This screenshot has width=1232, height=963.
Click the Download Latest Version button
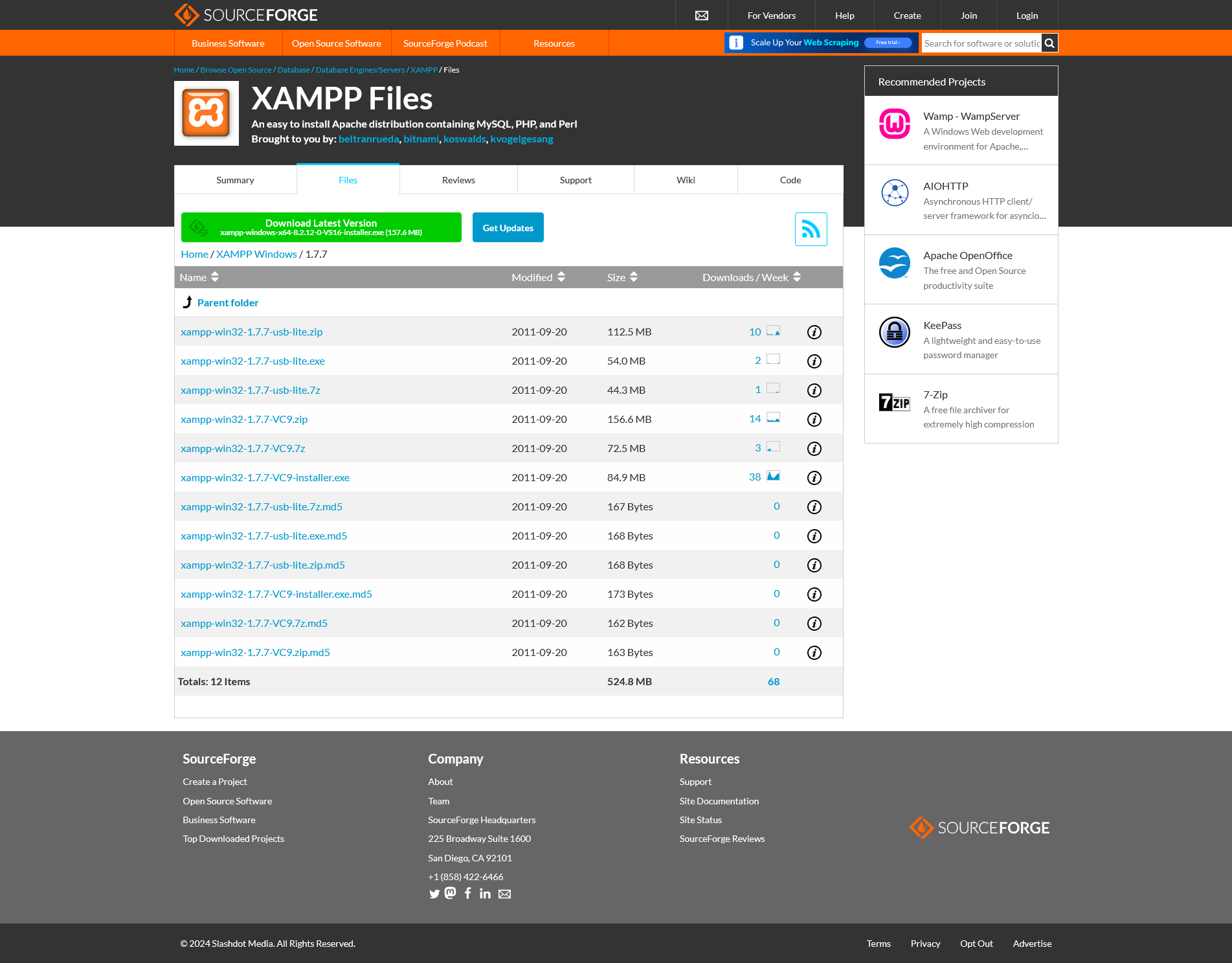(x=321, y=227)
